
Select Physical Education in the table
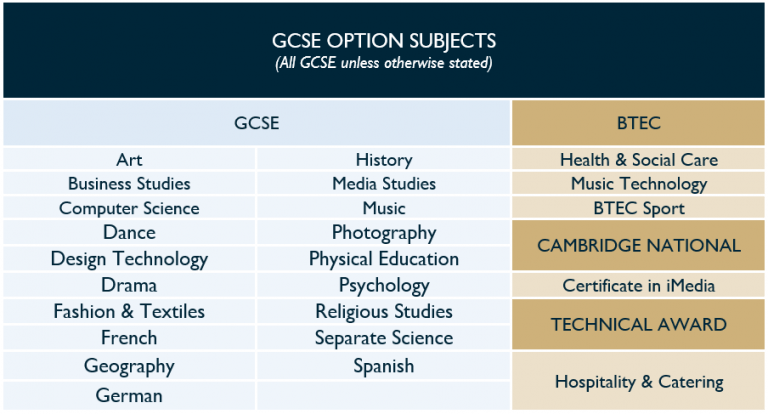[384, 259]
